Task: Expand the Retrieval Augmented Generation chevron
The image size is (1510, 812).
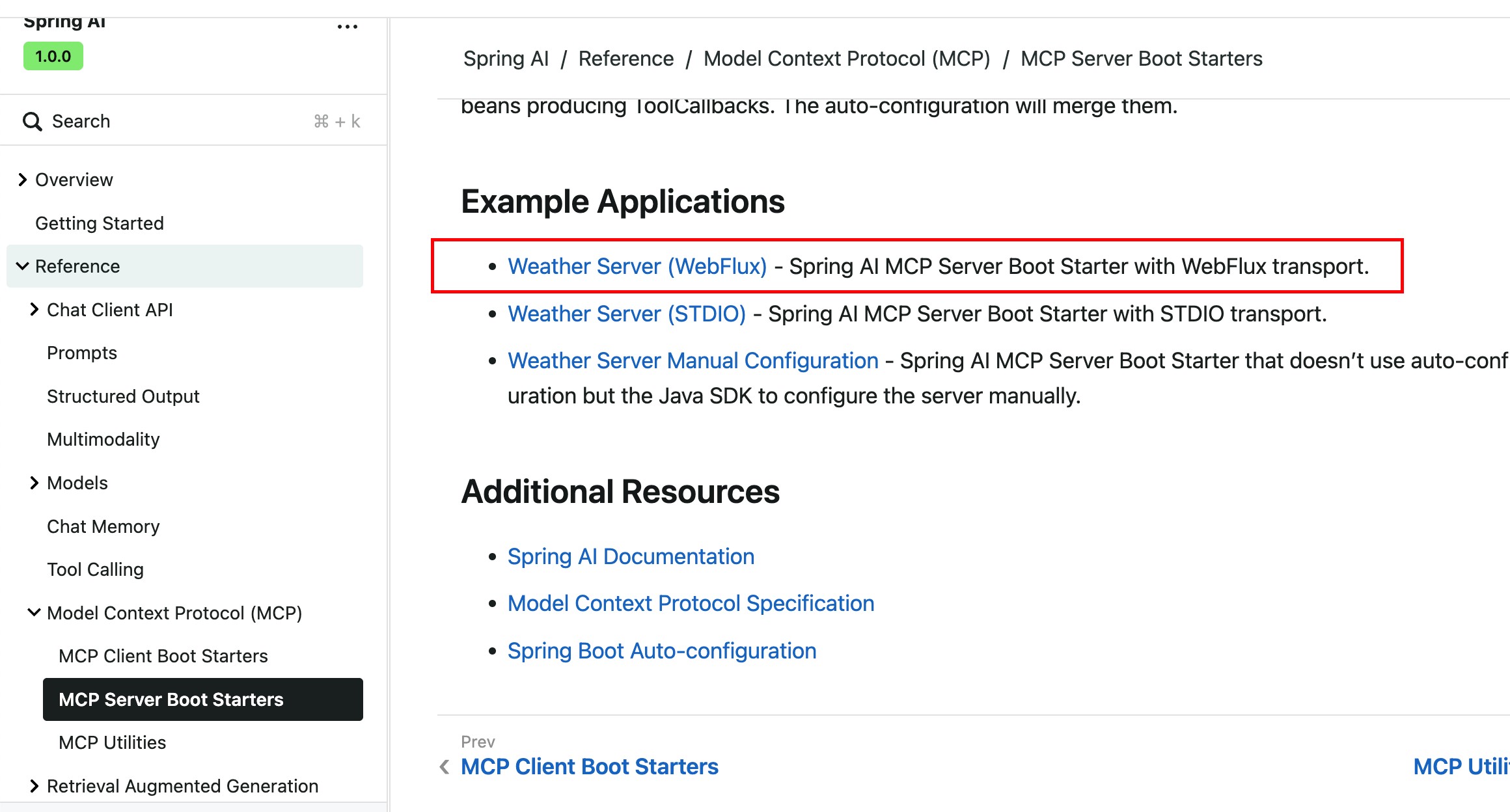Action: (x=34, y=786)
